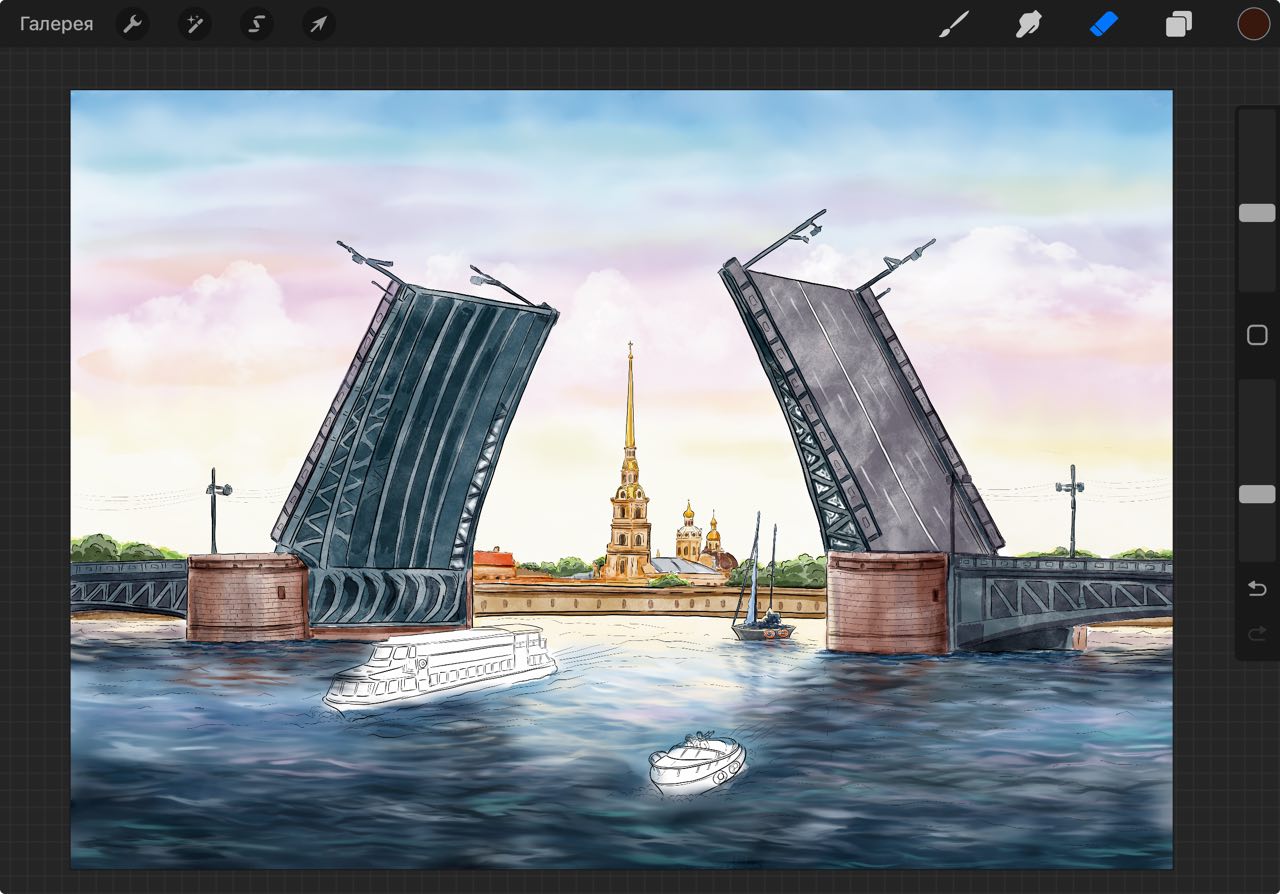Open the Adjustments magic wand menu
Image resolution: width=1280 pixels, height=894 pixels.
(x=194, y=24)
